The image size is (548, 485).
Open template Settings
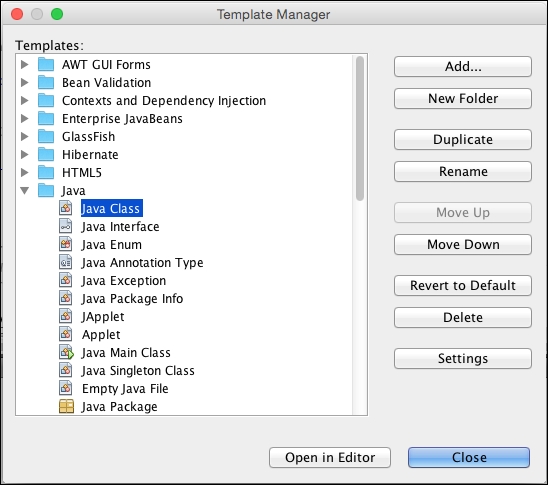[x=463, y=359]
